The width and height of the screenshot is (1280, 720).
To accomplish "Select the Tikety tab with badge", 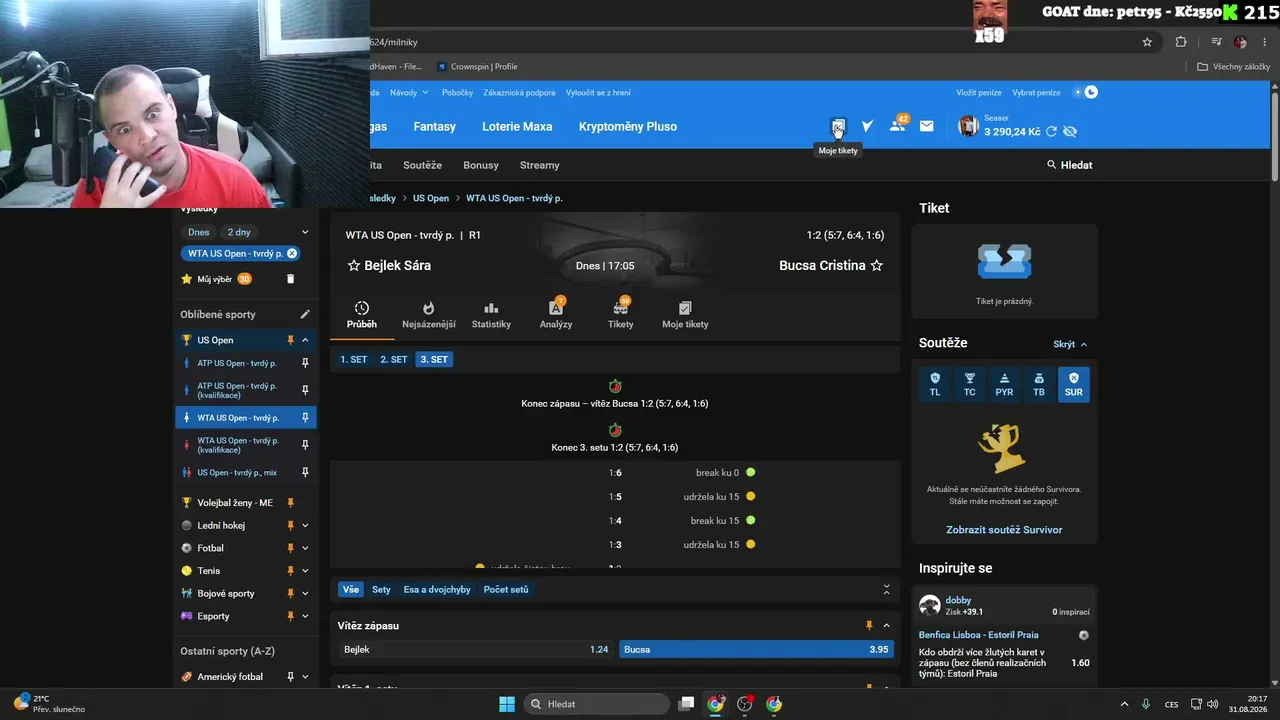I will (621, 315).
